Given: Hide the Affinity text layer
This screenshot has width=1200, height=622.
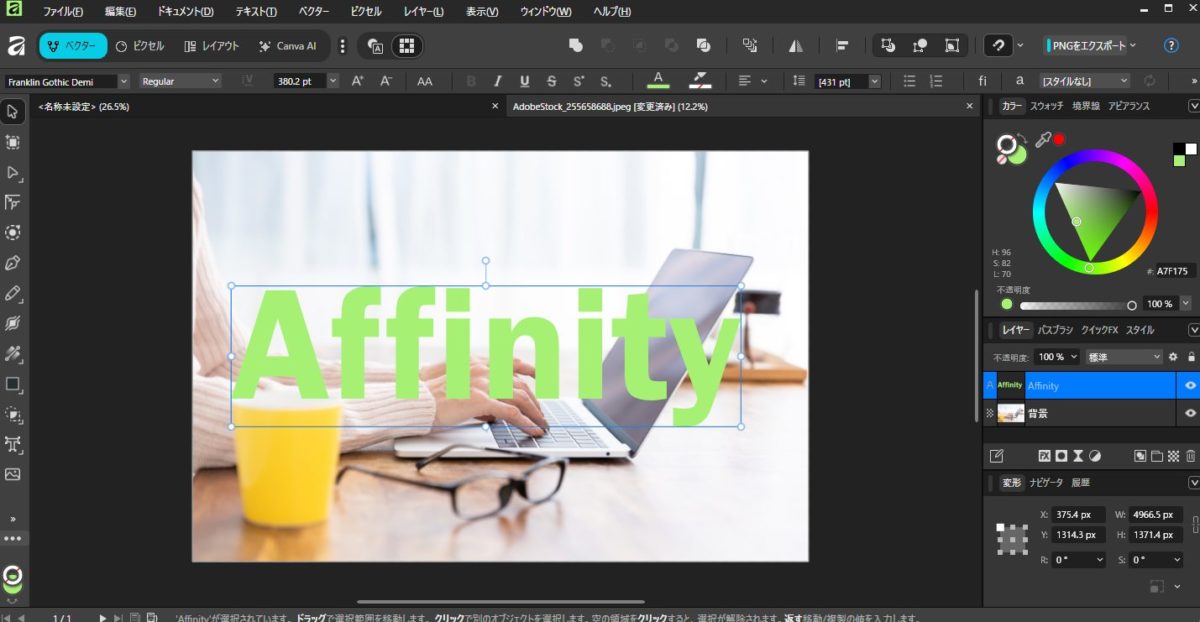Looking at the screenshot, I should coord(1190,385).
